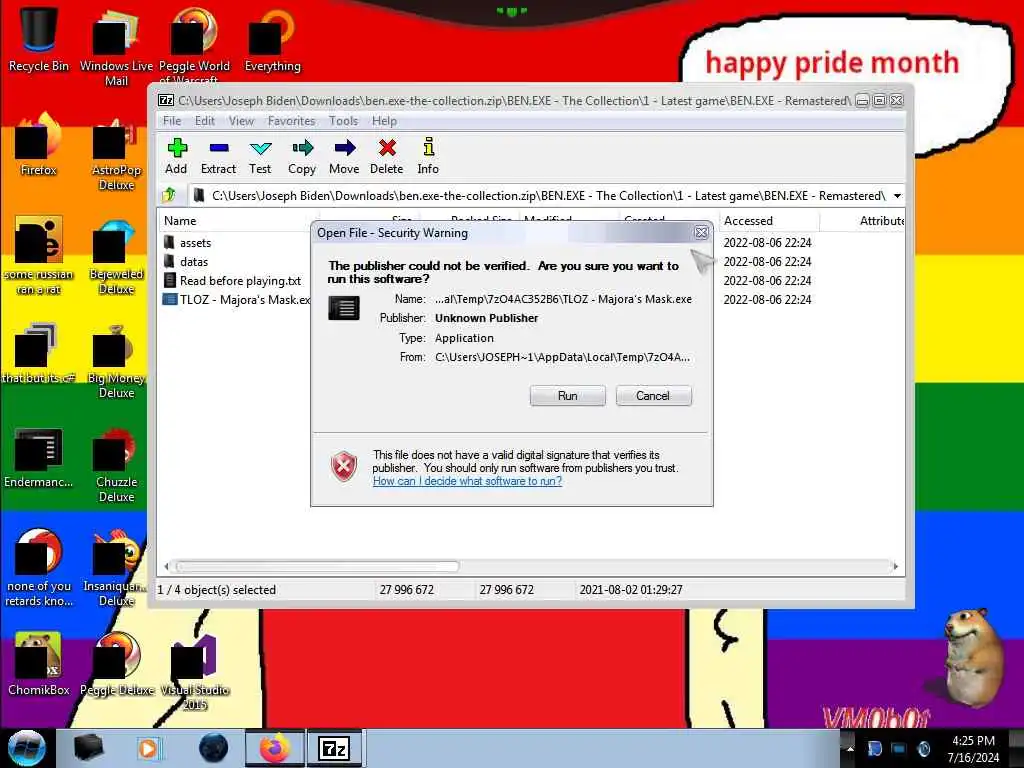The image size is (1024, 768).
Task: Go up one folder using the up-arrow icon
Action: point(170,195)
